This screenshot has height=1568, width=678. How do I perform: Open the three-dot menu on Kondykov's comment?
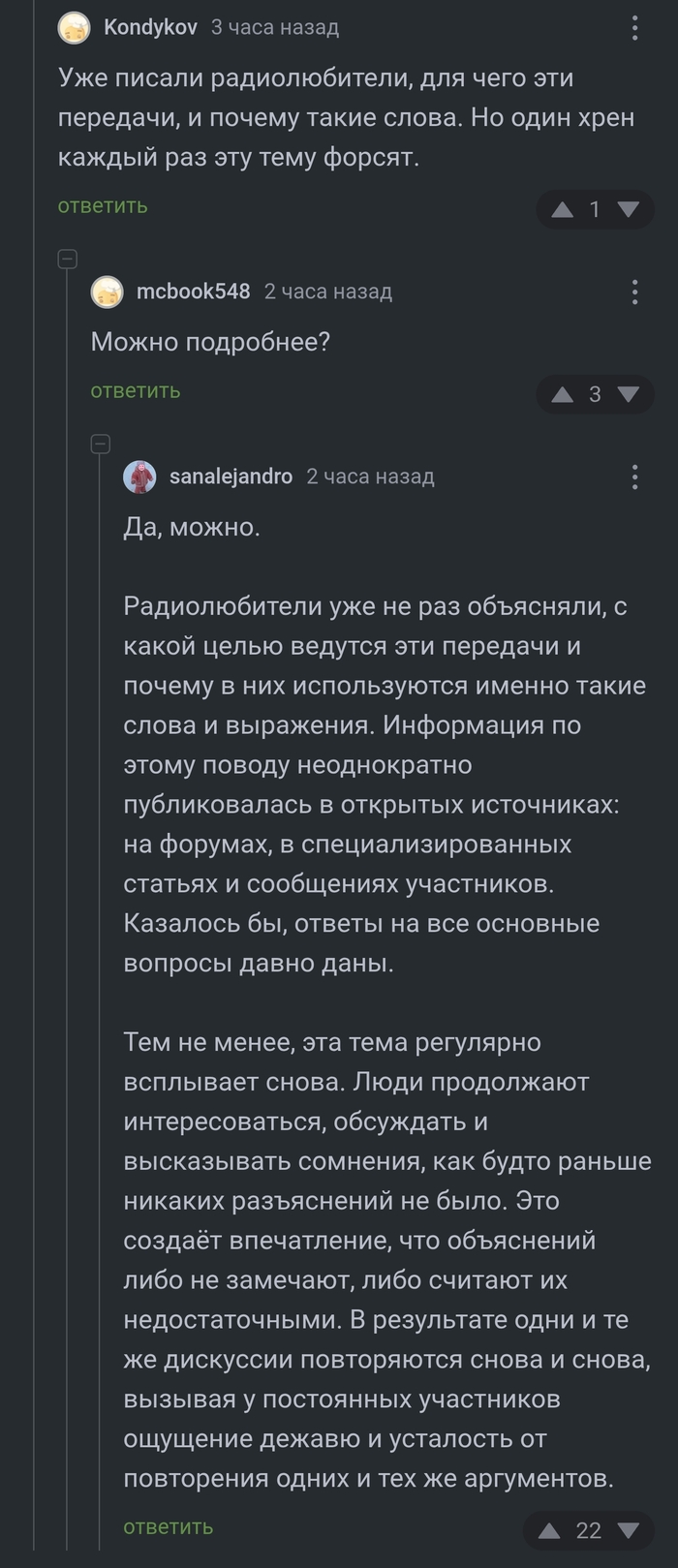pos(634,27)
